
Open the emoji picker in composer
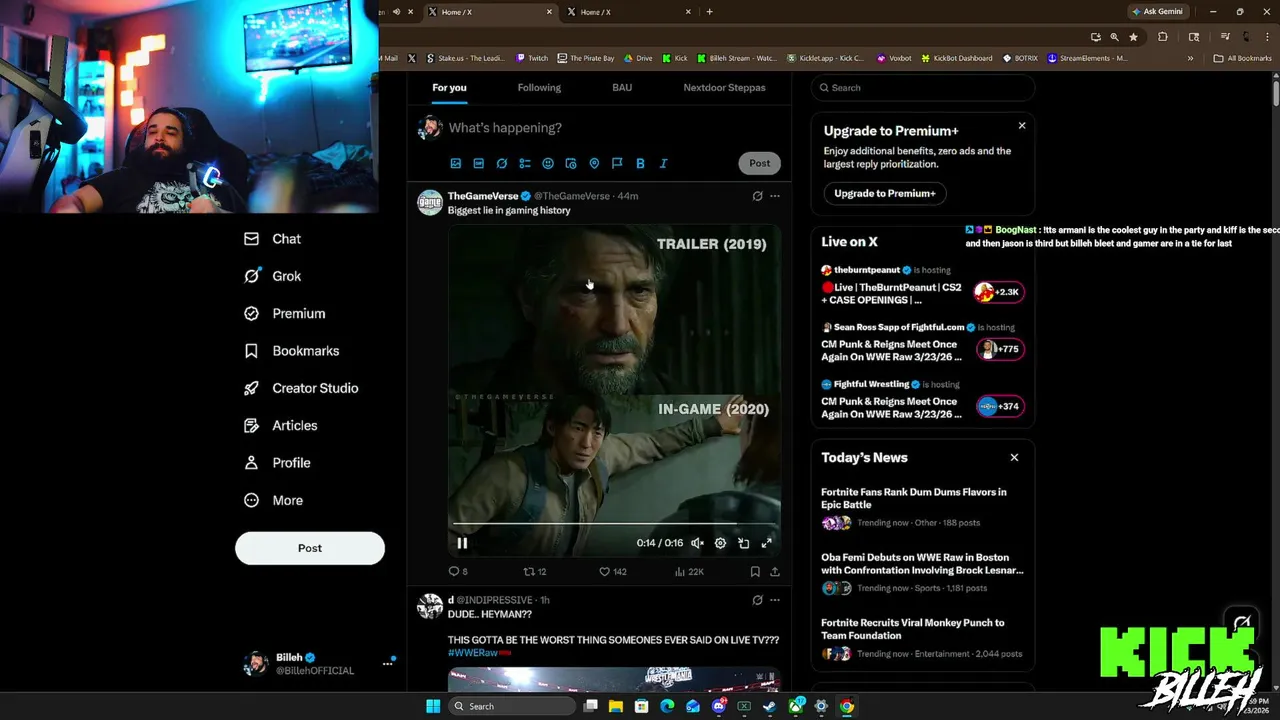[548, 163]
